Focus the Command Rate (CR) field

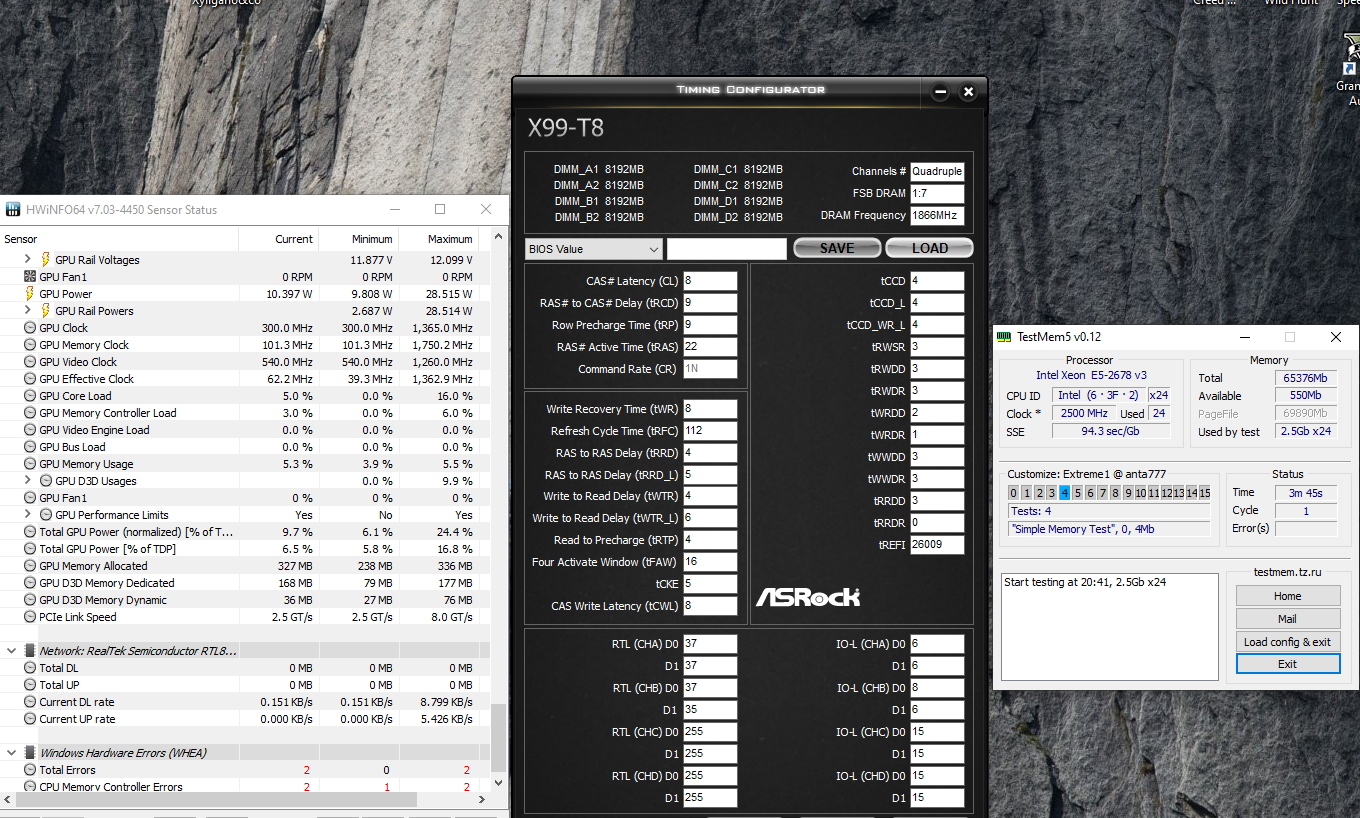click(710, 369)
